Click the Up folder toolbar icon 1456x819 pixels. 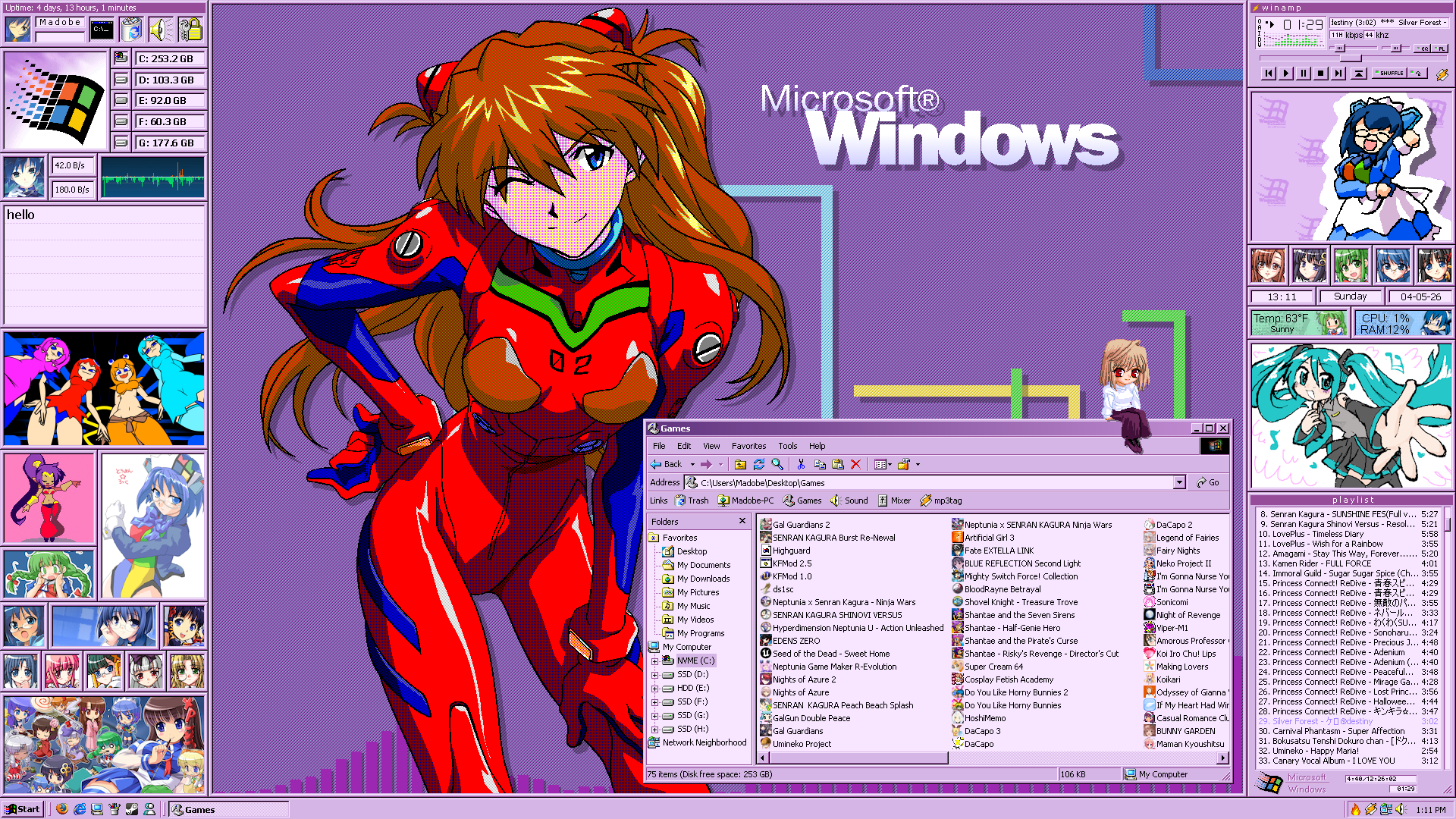(740, 464)
